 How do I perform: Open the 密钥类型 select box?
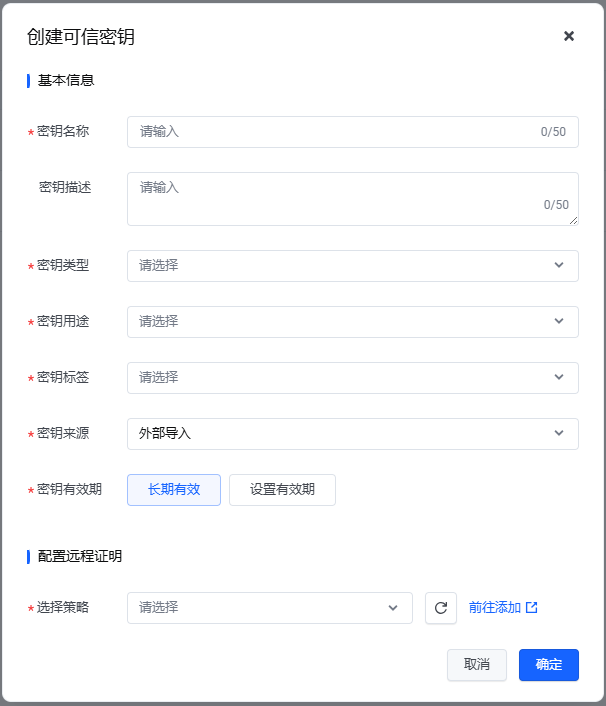340,266
